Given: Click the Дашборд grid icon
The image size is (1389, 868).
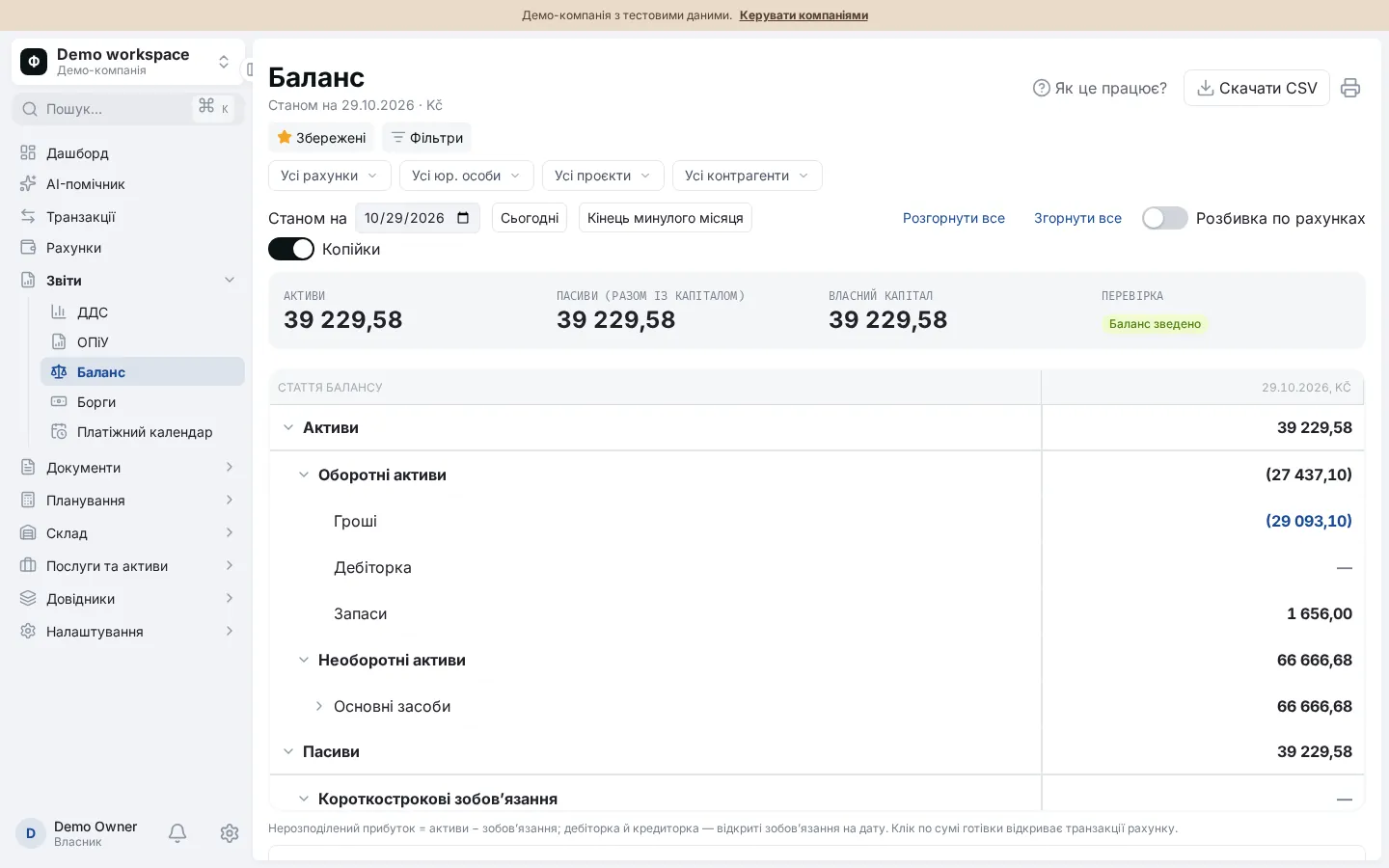Looking at the screenshot, I should point(28,153).
